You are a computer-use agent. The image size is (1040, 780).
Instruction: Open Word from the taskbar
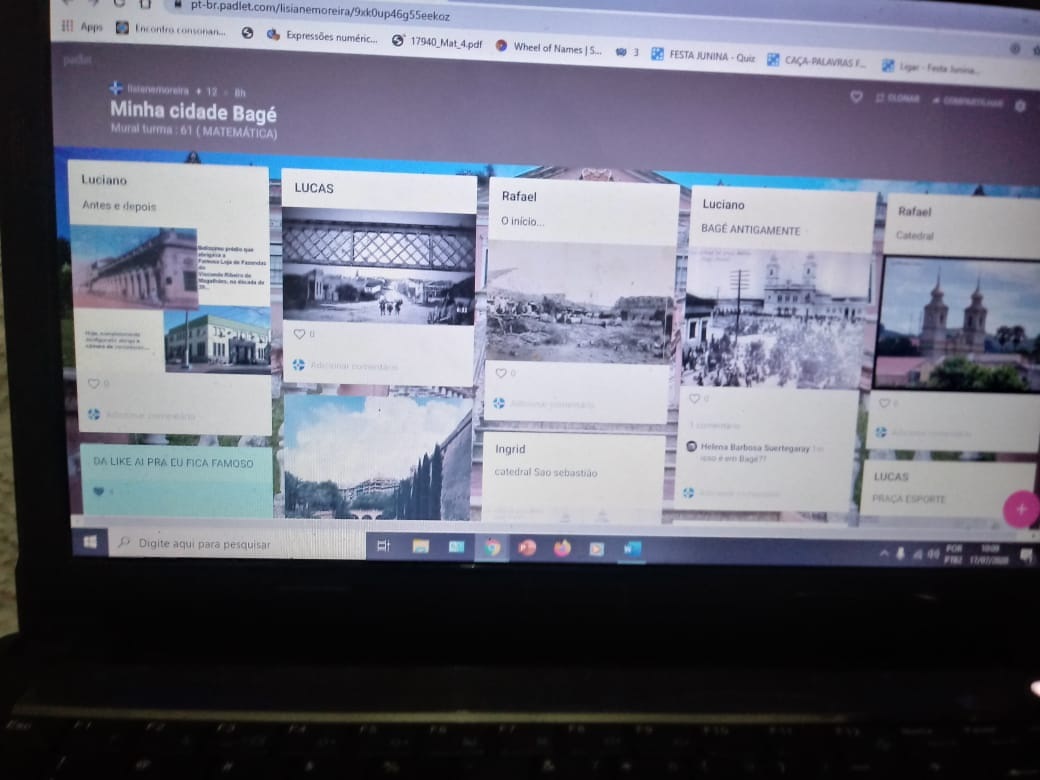pos(632,548)
